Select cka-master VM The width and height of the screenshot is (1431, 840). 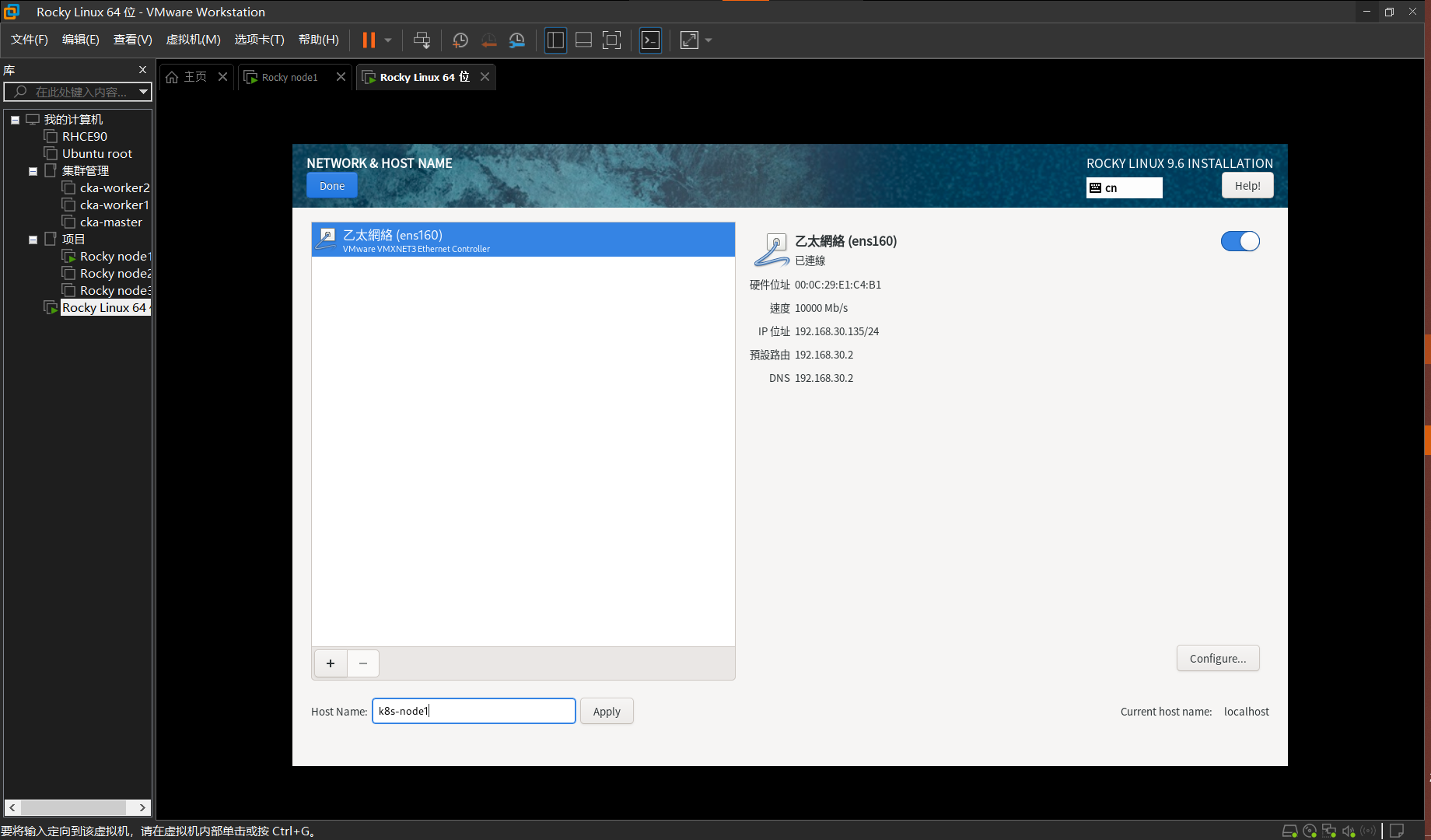[x=111, y=222]
